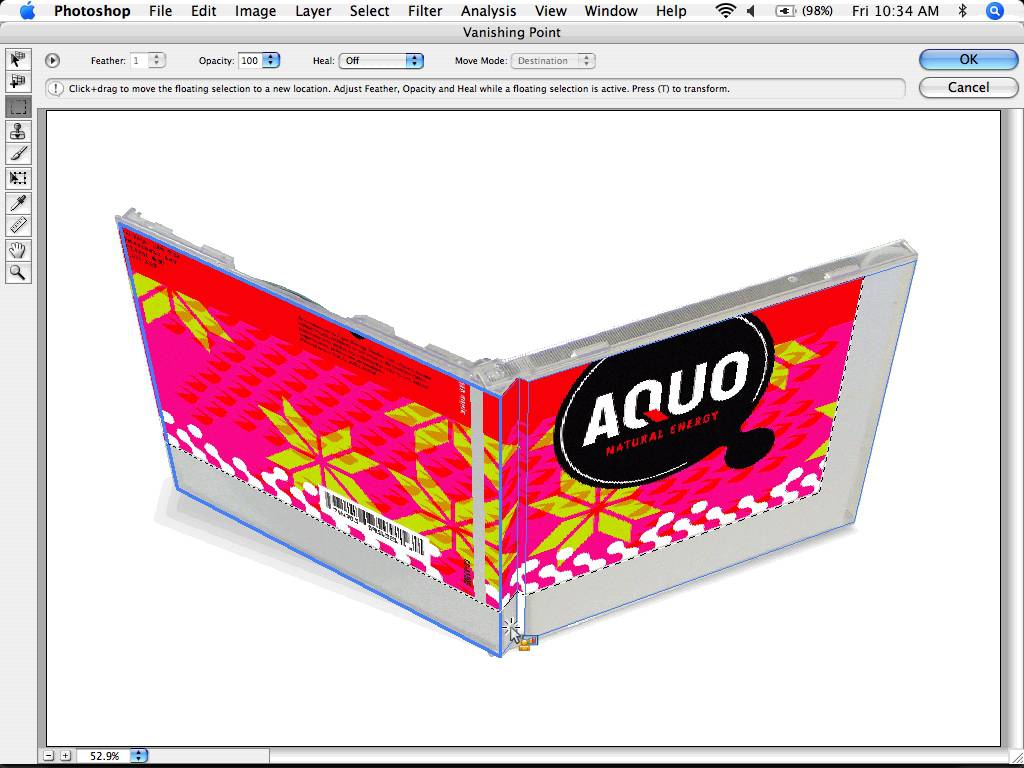Click the clock showing Fri 10:34 AM

pos(895,10)
